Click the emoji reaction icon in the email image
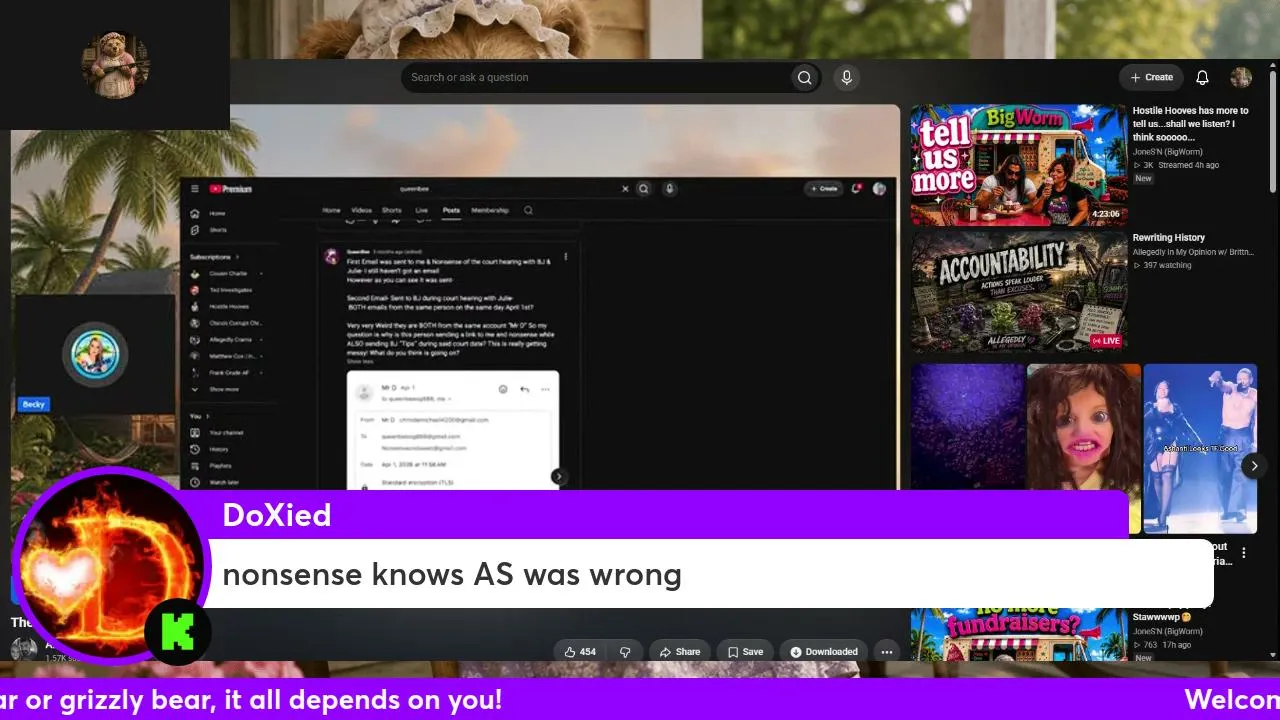This screenshot has height=720, width=1280. click(x=503, y=389)
